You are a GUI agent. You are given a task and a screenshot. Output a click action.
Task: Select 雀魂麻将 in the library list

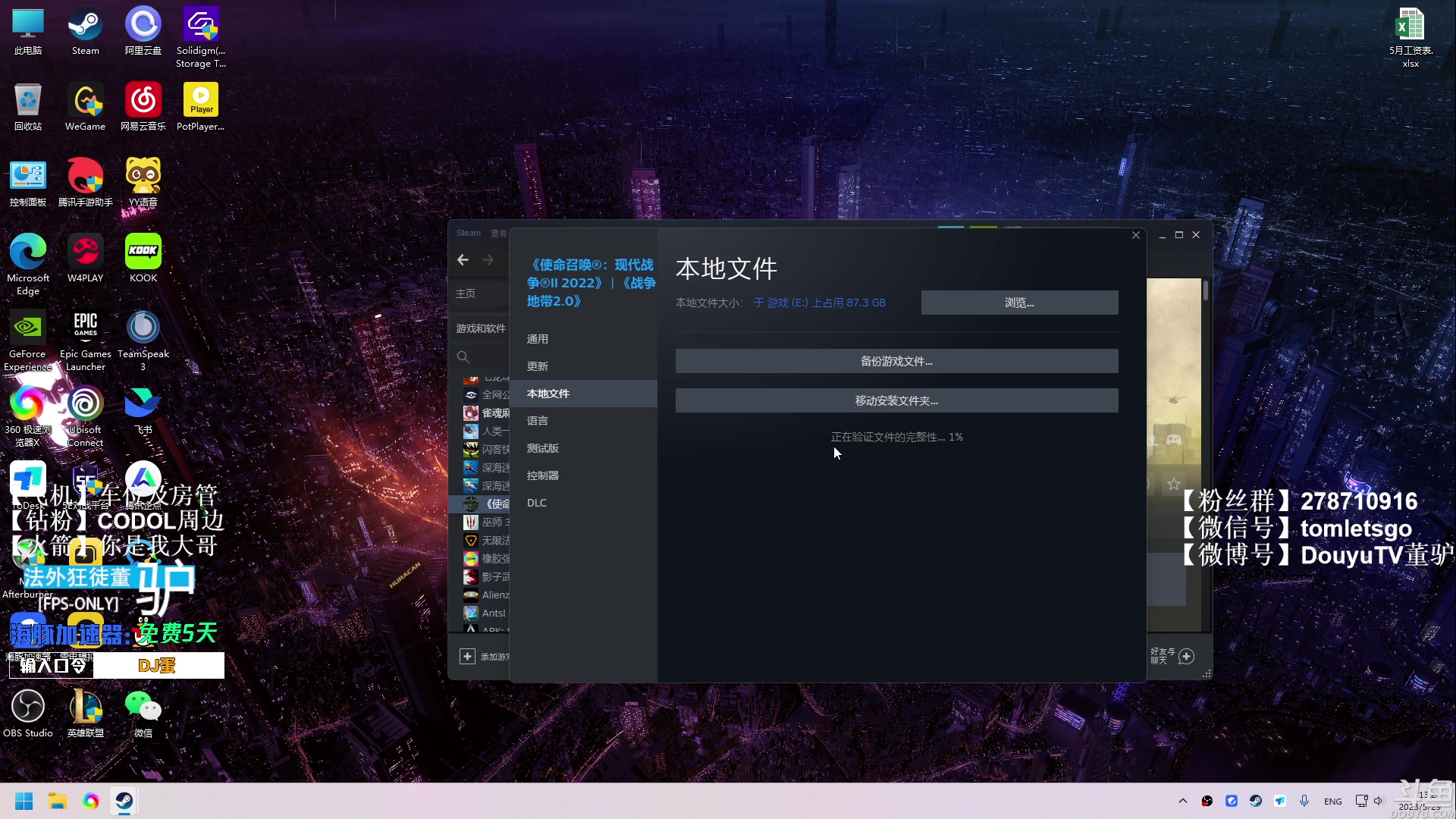[486, 413]
